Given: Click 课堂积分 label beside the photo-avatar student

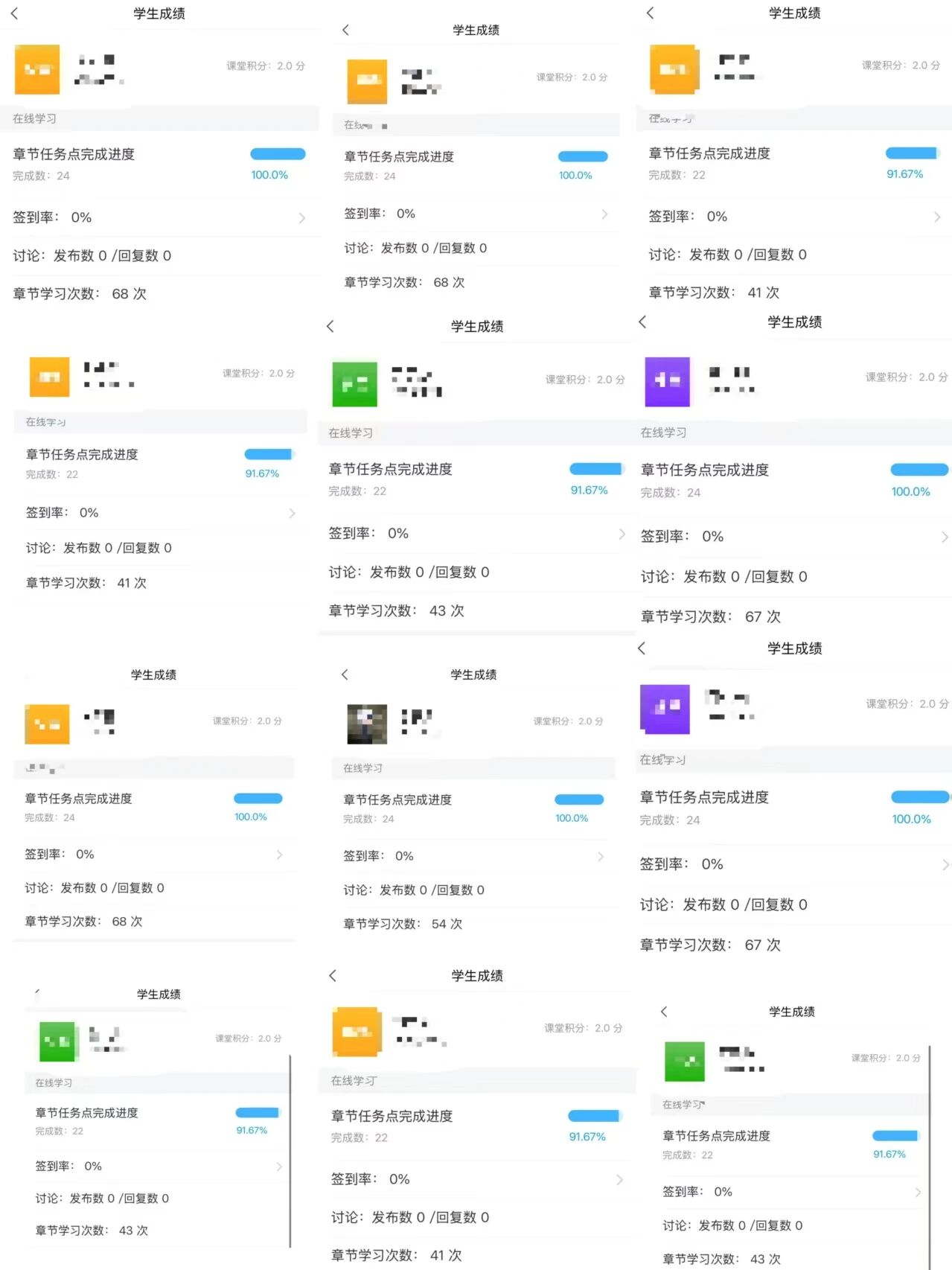Looking at the screenshot, I should 568,721.
